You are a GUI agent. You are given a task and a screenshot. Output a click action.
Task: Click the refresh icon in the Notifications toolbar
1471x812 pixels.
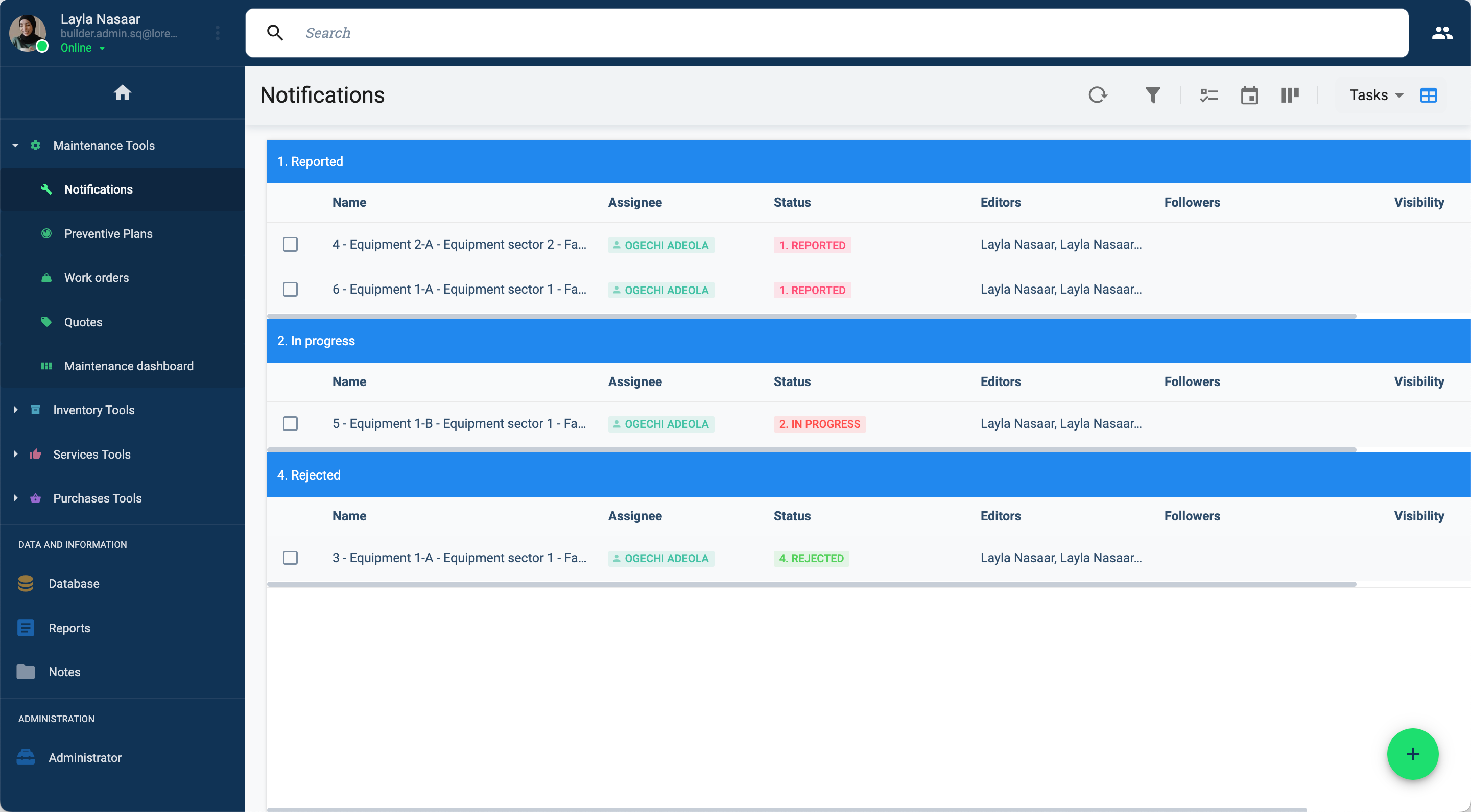(1097, 95)
